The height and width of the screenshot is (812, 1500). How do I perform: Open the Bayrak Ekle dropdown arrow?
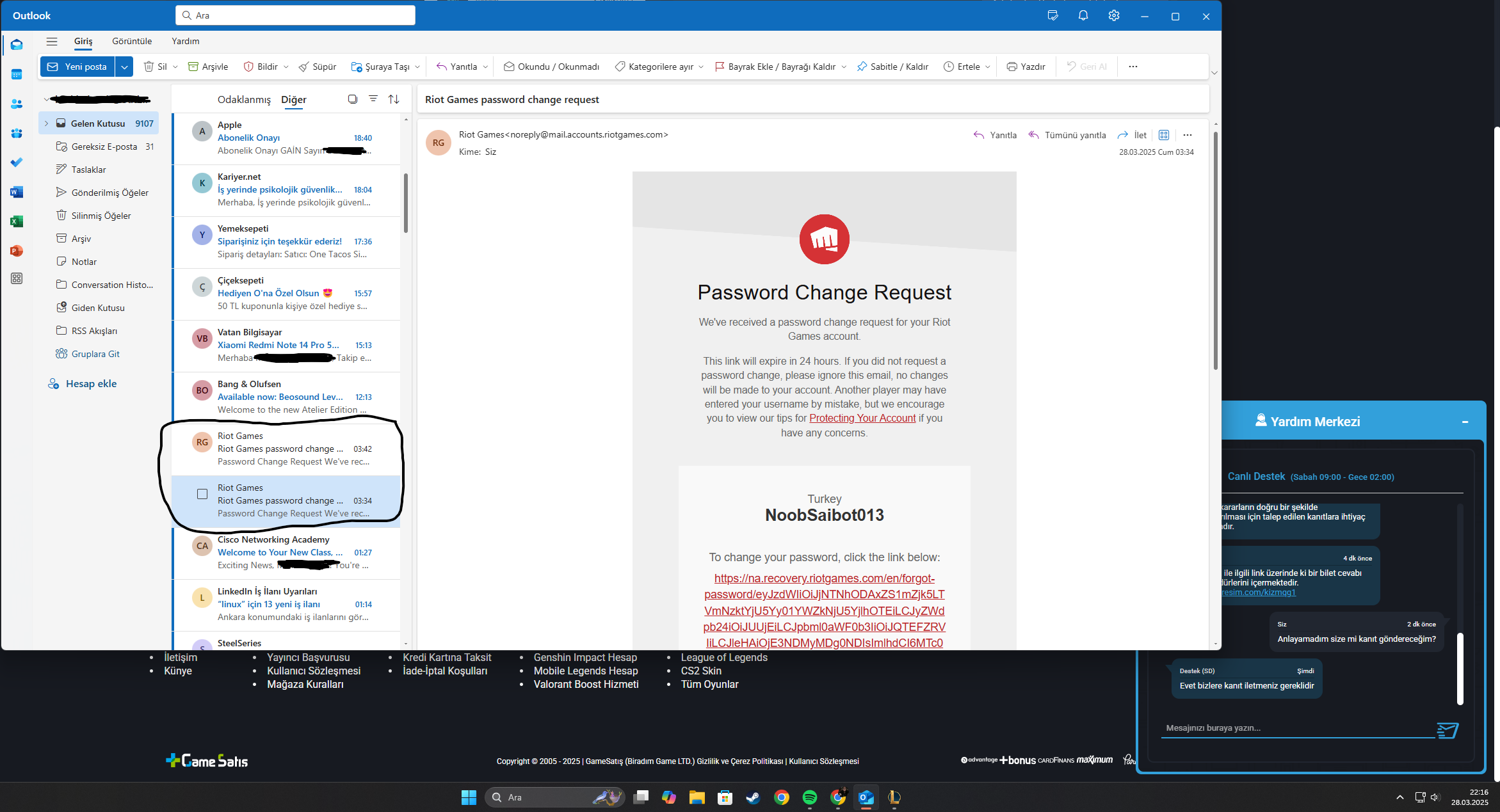pos(844,67)
